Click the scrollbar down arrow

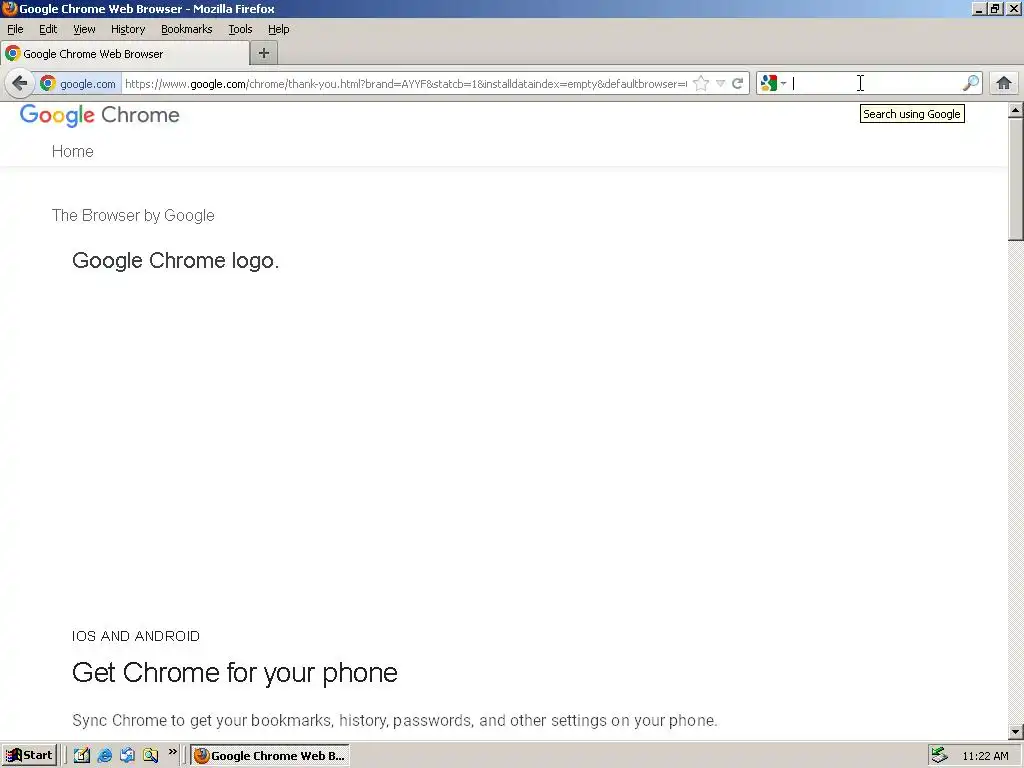click(x=1016, y=732)
